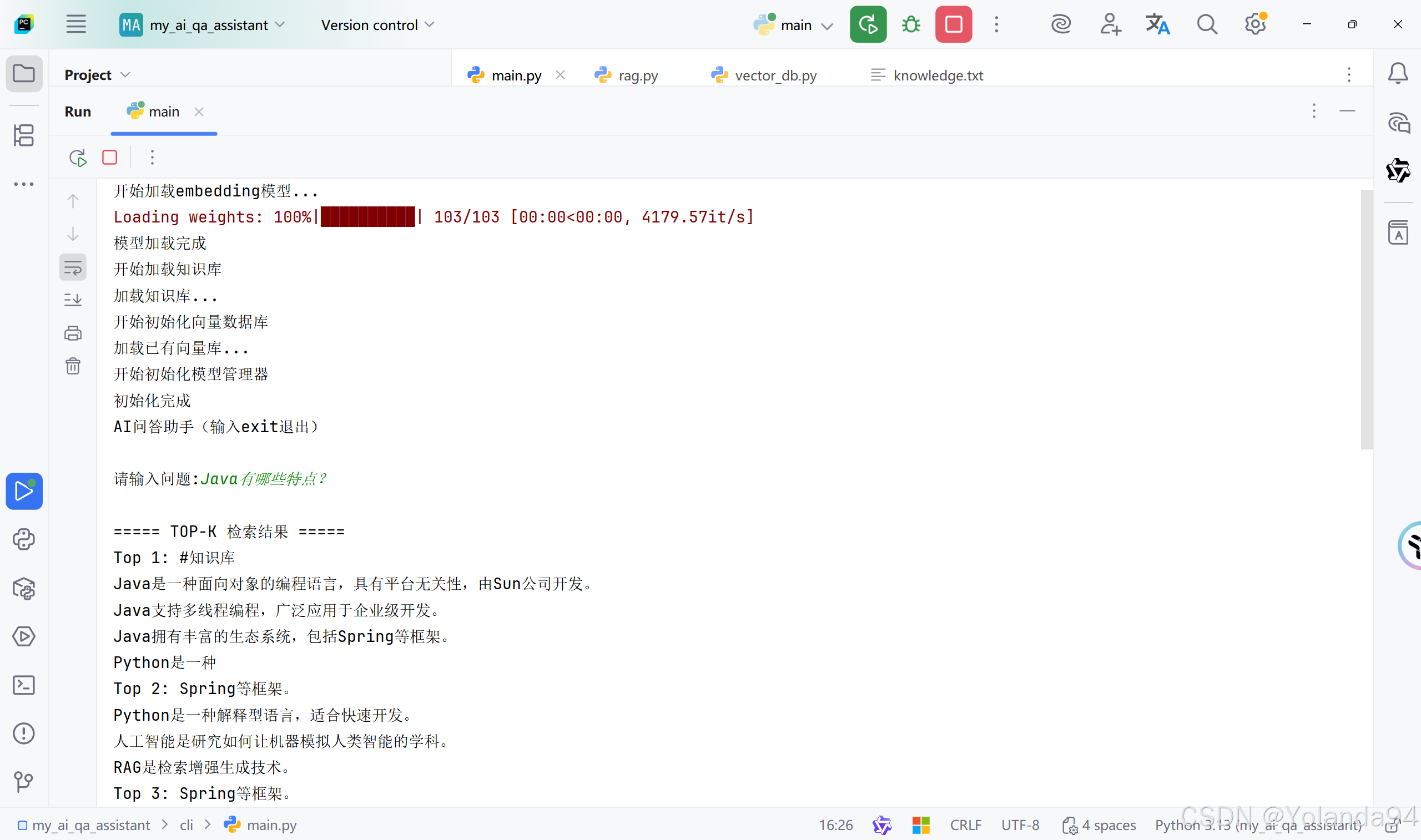The image size is (1421, 840).
Task: Open line and column indicator 16:26
Action: point(835,825)
